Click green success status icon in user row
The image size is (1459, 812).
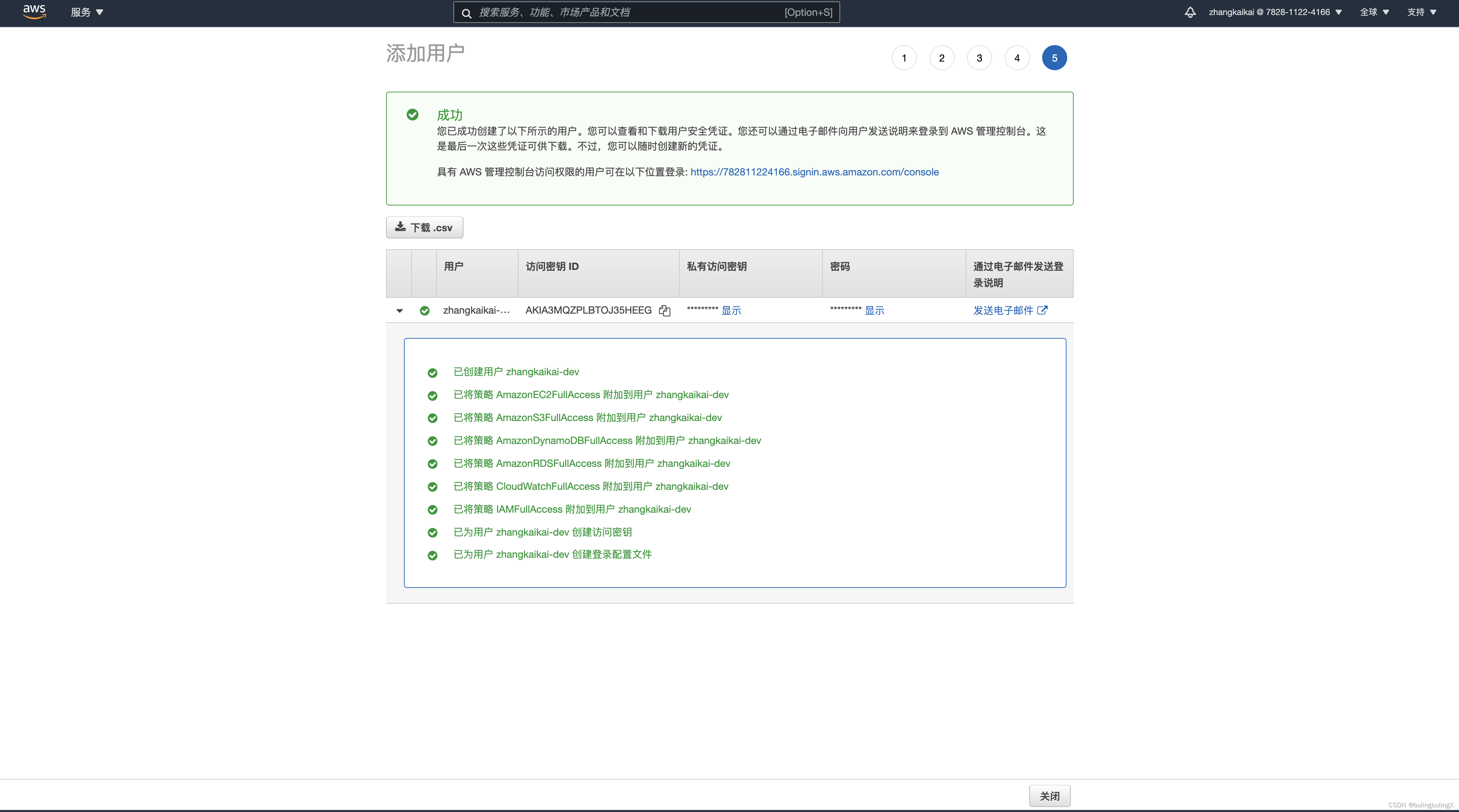424,310
